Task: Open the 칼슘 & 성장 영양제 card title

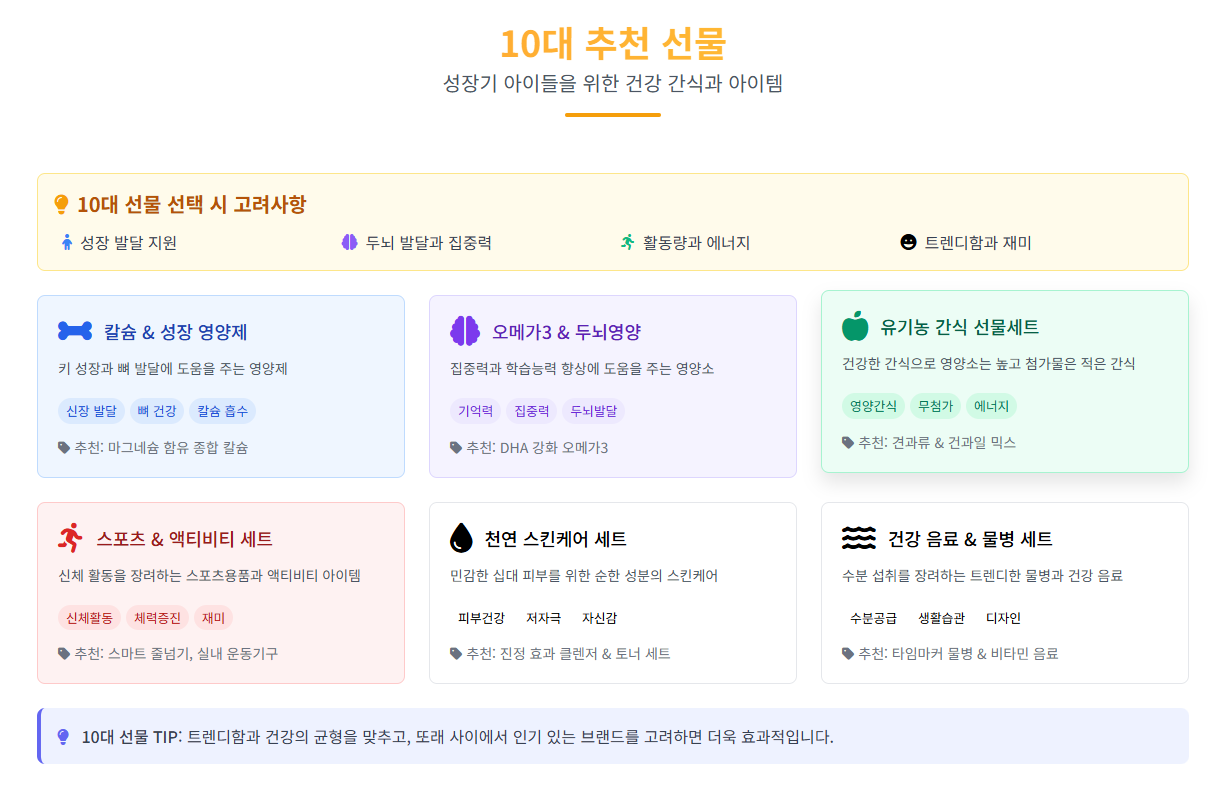Action: coord(175,332)
